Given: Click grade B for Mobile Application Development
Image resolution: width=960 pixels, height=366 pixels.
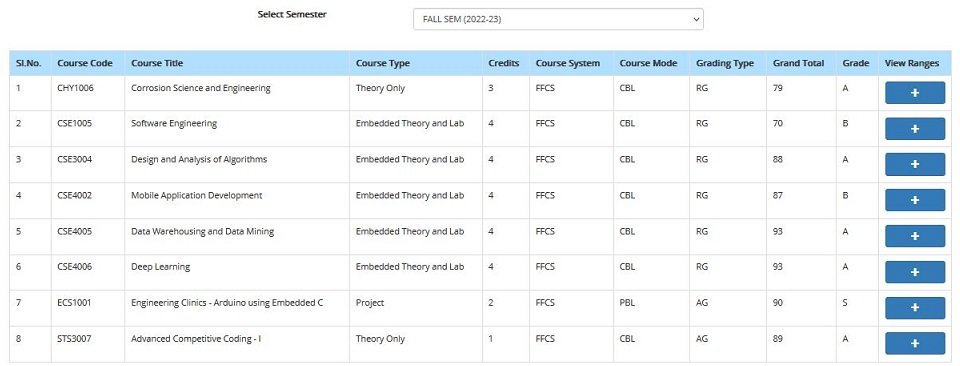Looking at the screenshot, I should pyautogui.click(x=845, y=195).
